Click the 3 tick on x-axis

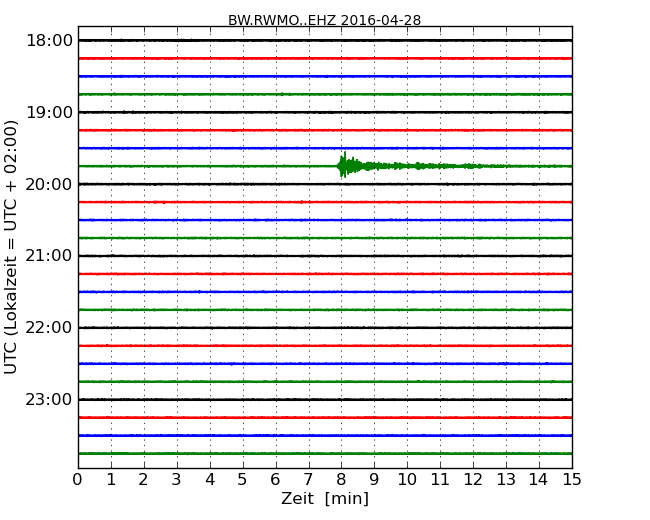(x=177, y=479)
